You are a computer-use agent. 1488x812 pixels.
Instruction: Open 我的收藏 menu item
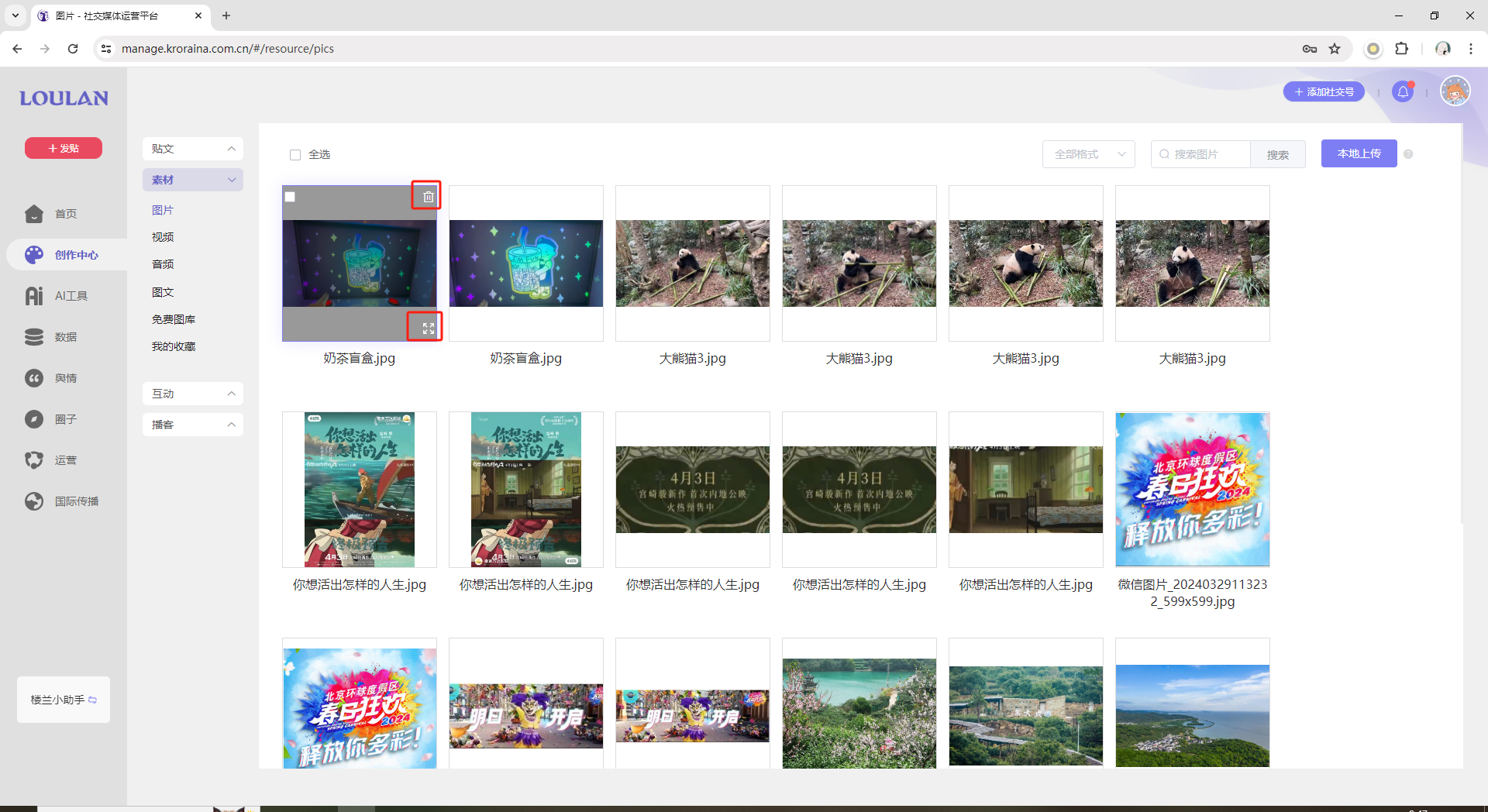174,346
